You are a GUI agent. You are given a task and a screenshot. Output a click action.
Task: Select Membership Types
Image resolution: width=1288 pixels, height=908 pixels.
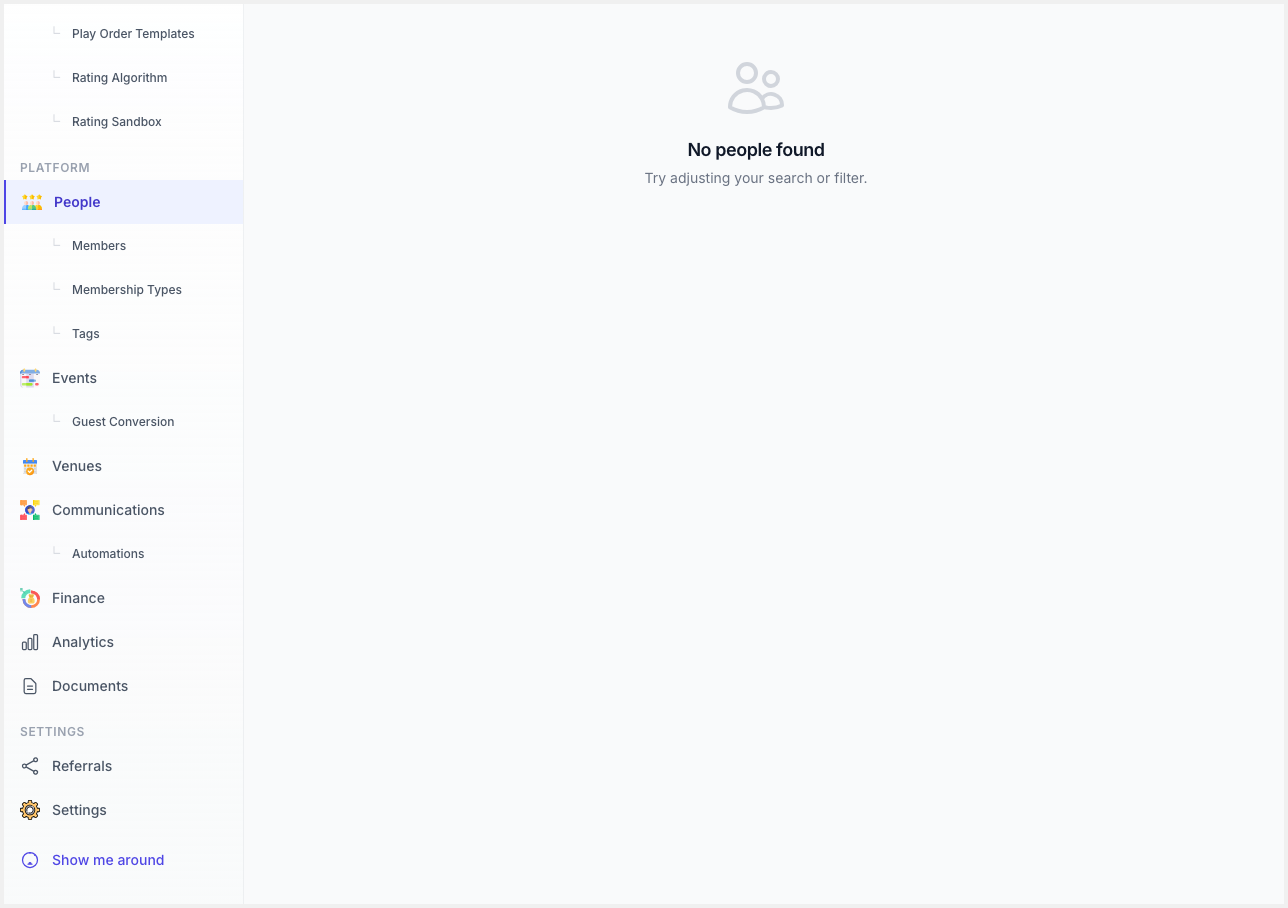(127, 290)
